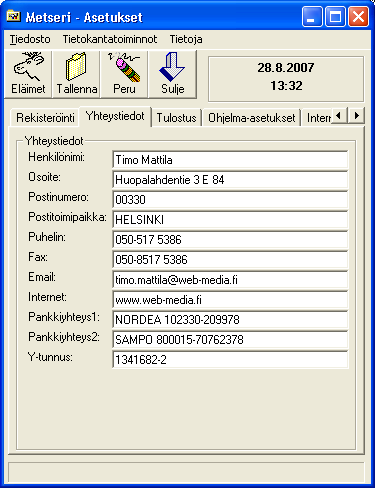375x488 pixels.
Task: Click the Postinumero field showing 00330
Action: click(230, 200)
